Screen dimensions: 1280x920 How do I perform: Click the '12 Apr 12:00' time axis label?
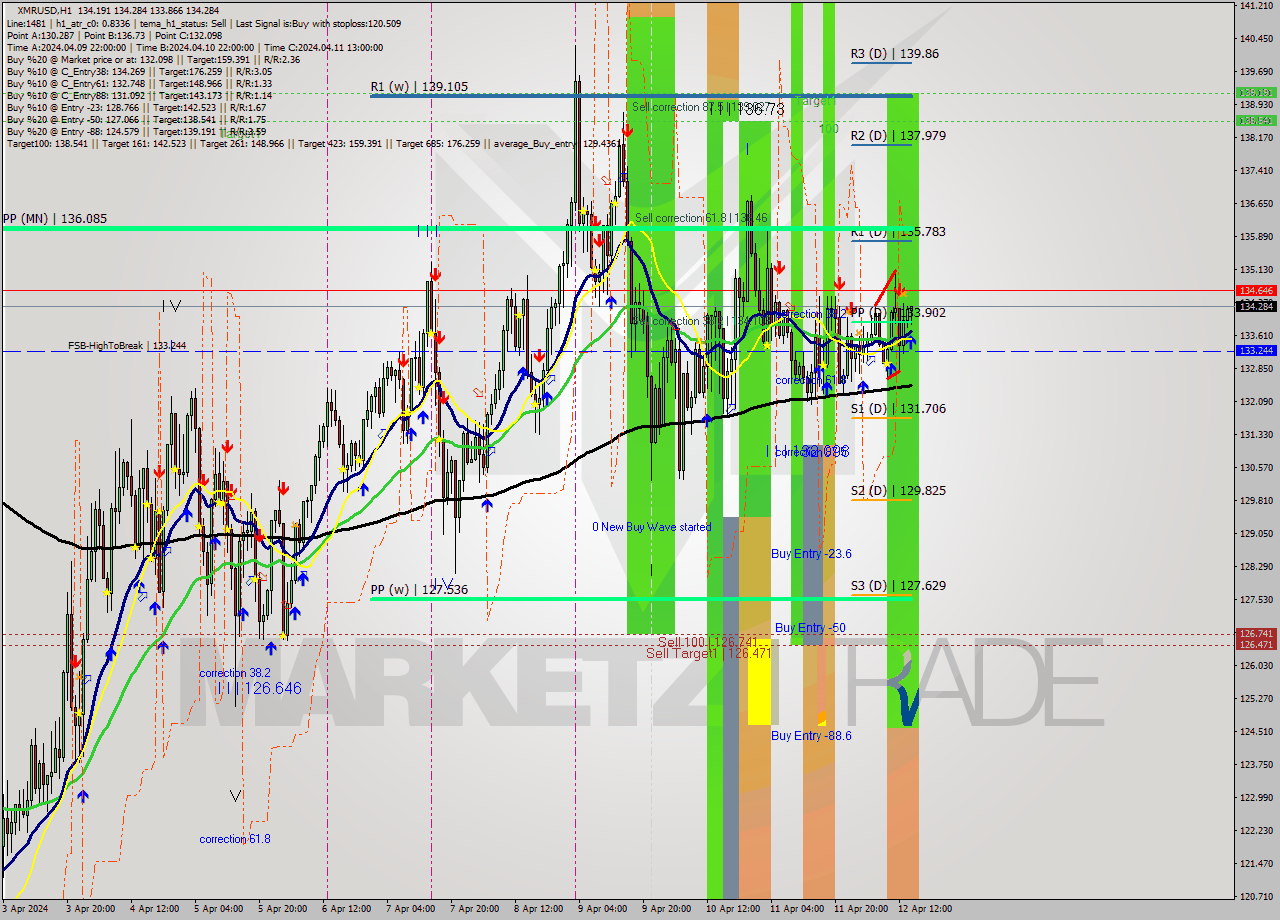coord(925,909)
